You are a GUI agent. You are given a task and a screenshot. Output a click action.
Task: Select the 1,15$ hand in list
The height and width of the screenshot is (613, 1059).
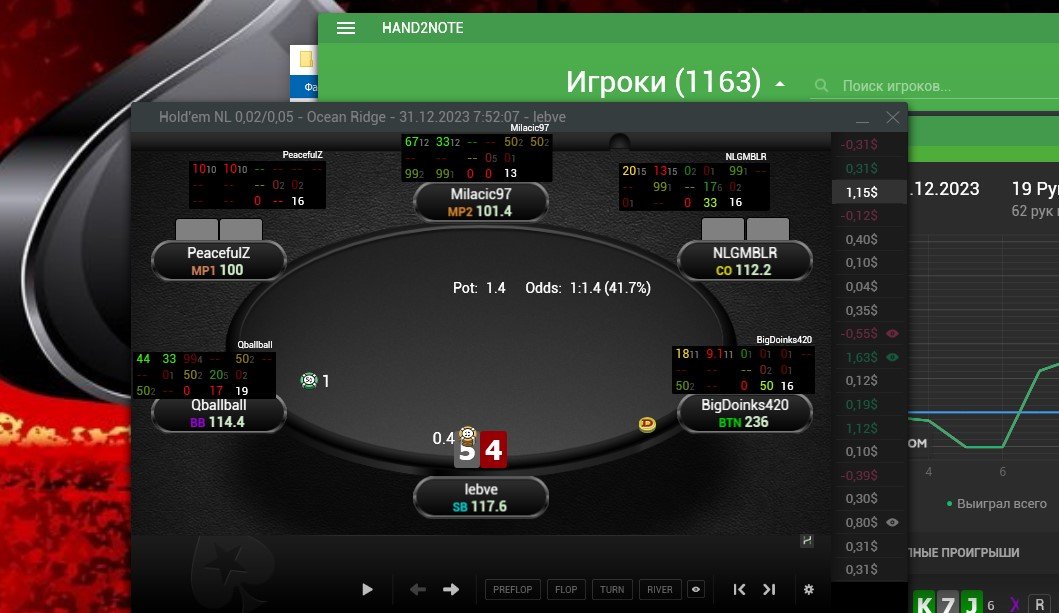coord(869,192)
